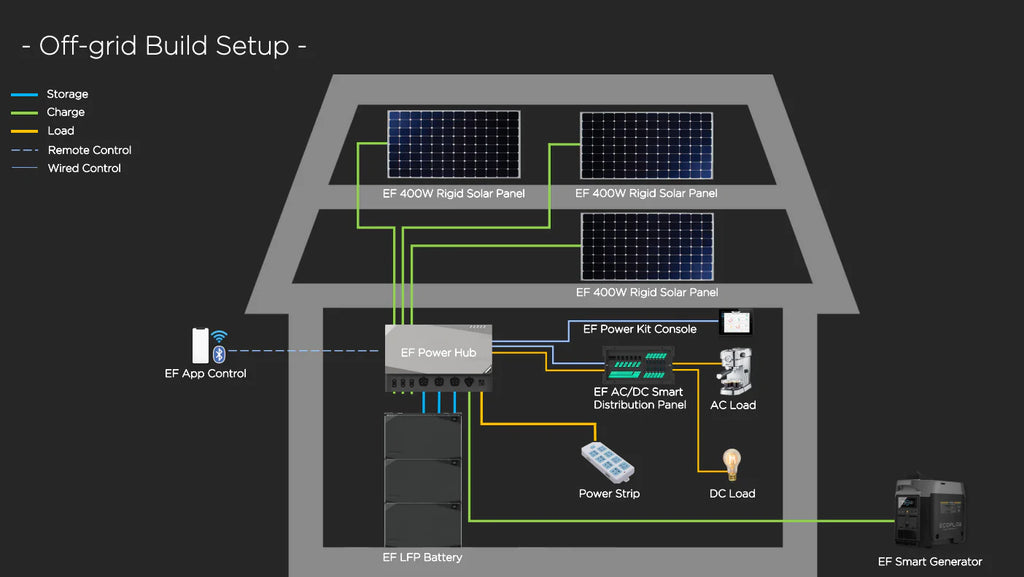Click the 'Charge' legend label

(65, 112)
